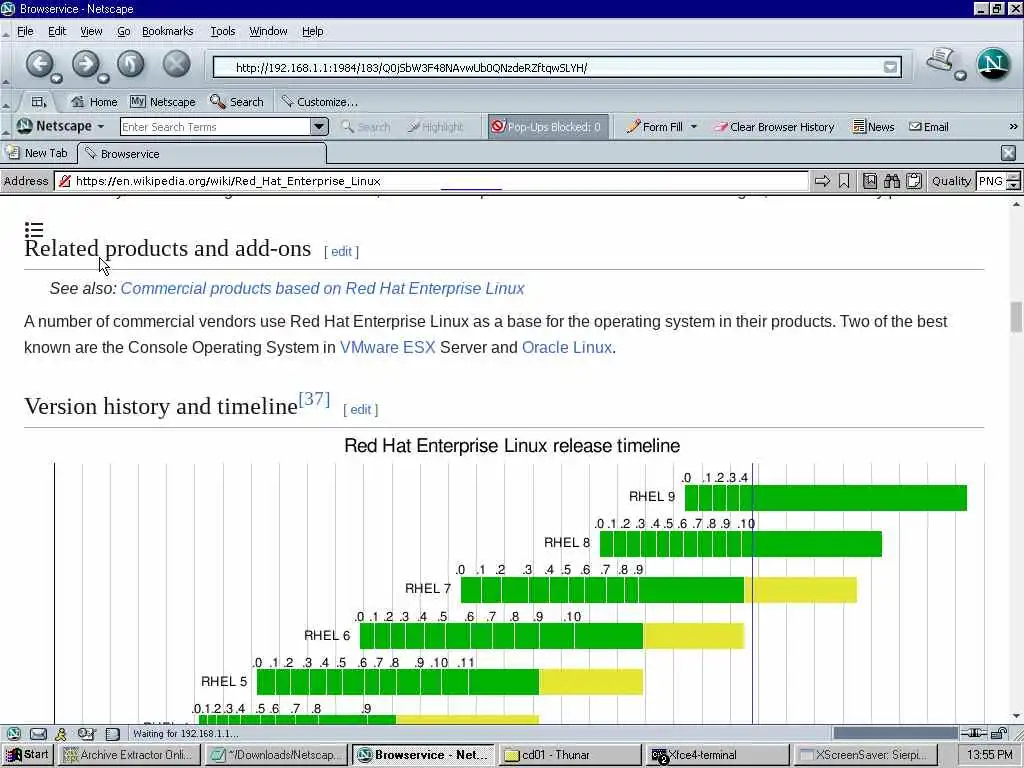Click the binoculars find icon

coord(892,181)
